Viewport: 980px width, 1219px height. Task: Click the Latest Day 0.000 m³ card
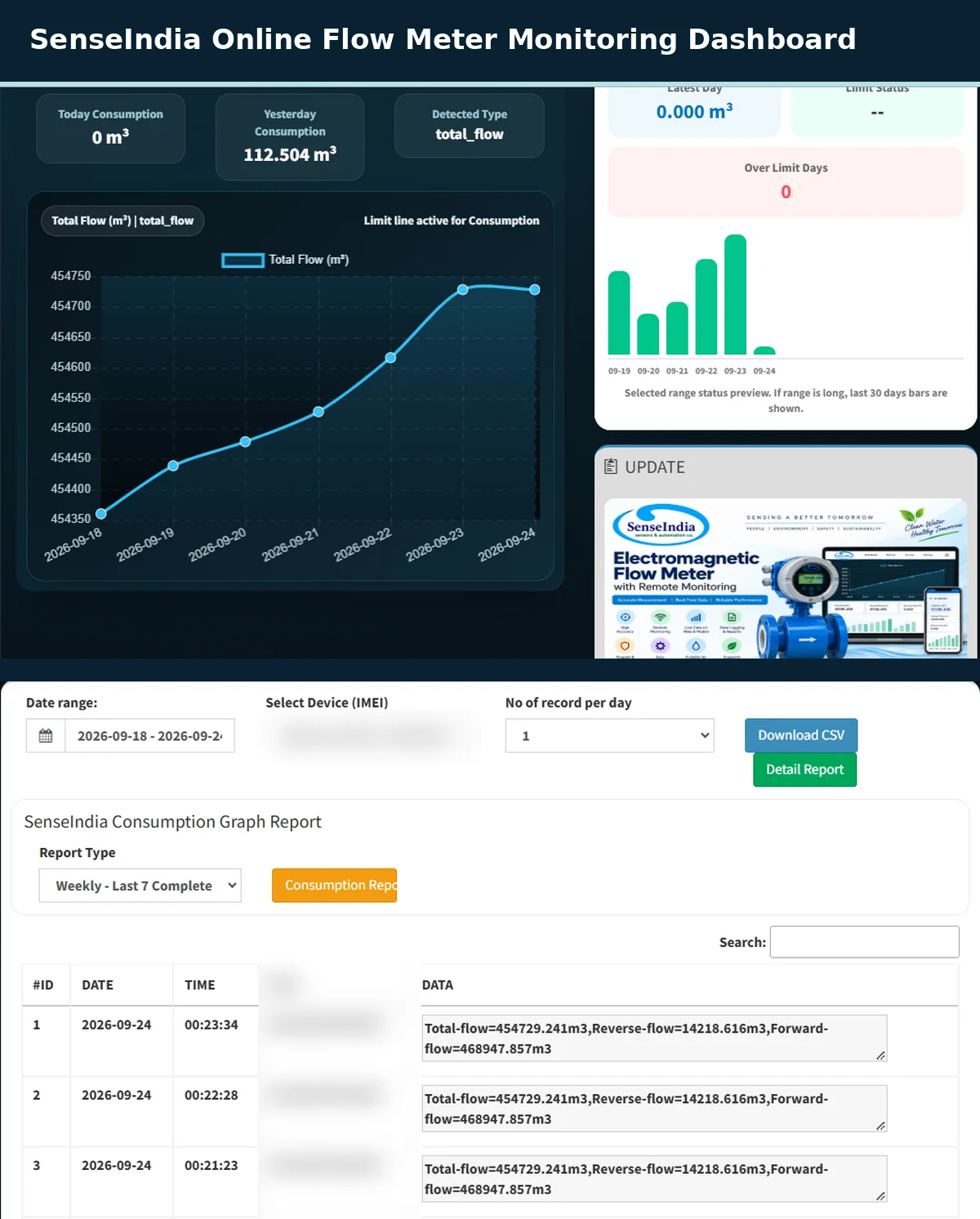(x=694, y=110)
